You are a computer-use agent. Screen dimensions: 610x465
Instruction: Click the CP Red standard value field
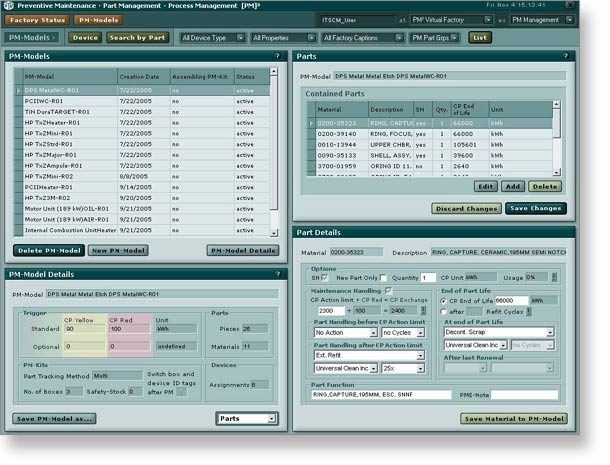click(x=129, y=328)
